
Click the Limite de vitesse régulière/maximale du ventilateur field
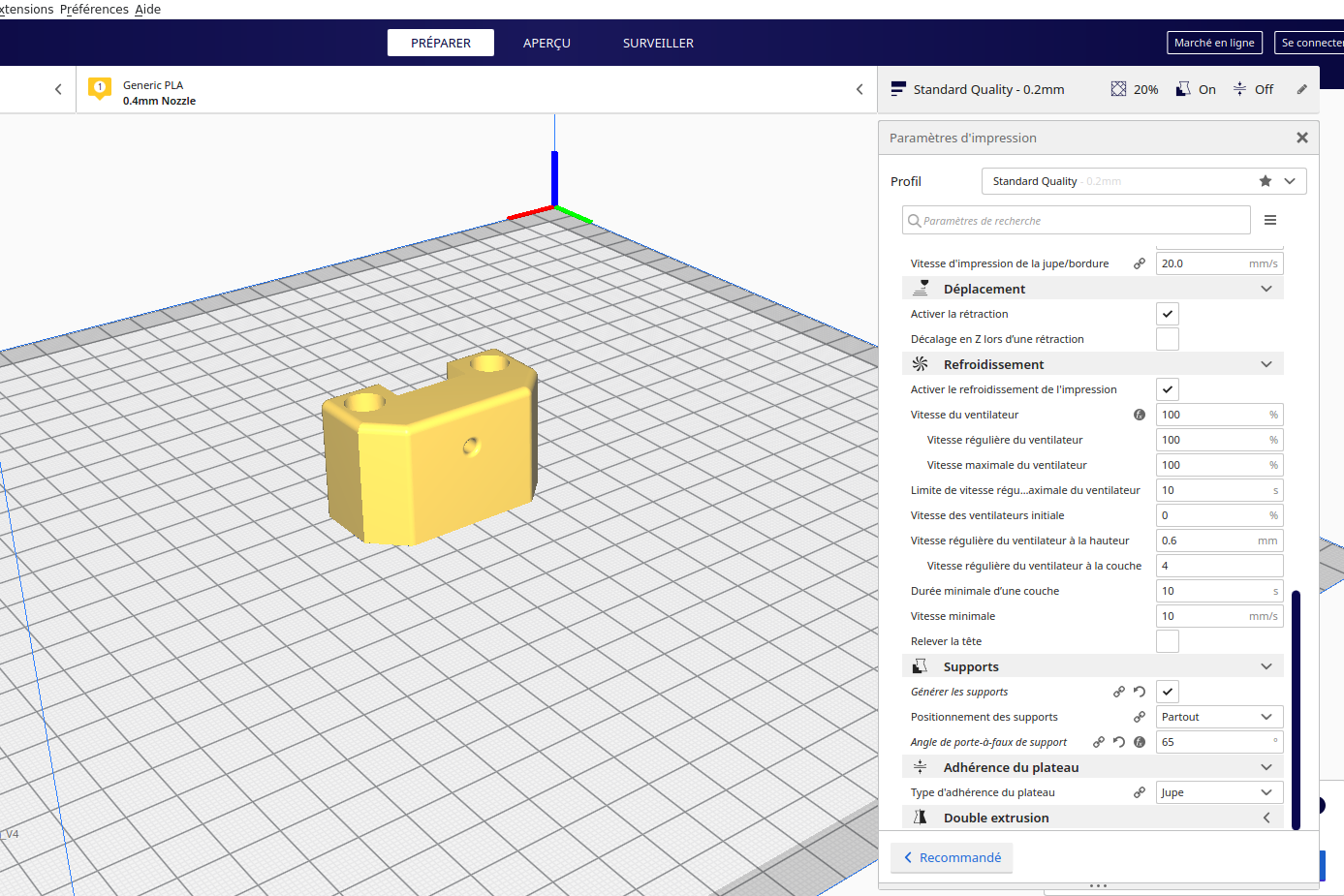click(x=1220, y=490)
